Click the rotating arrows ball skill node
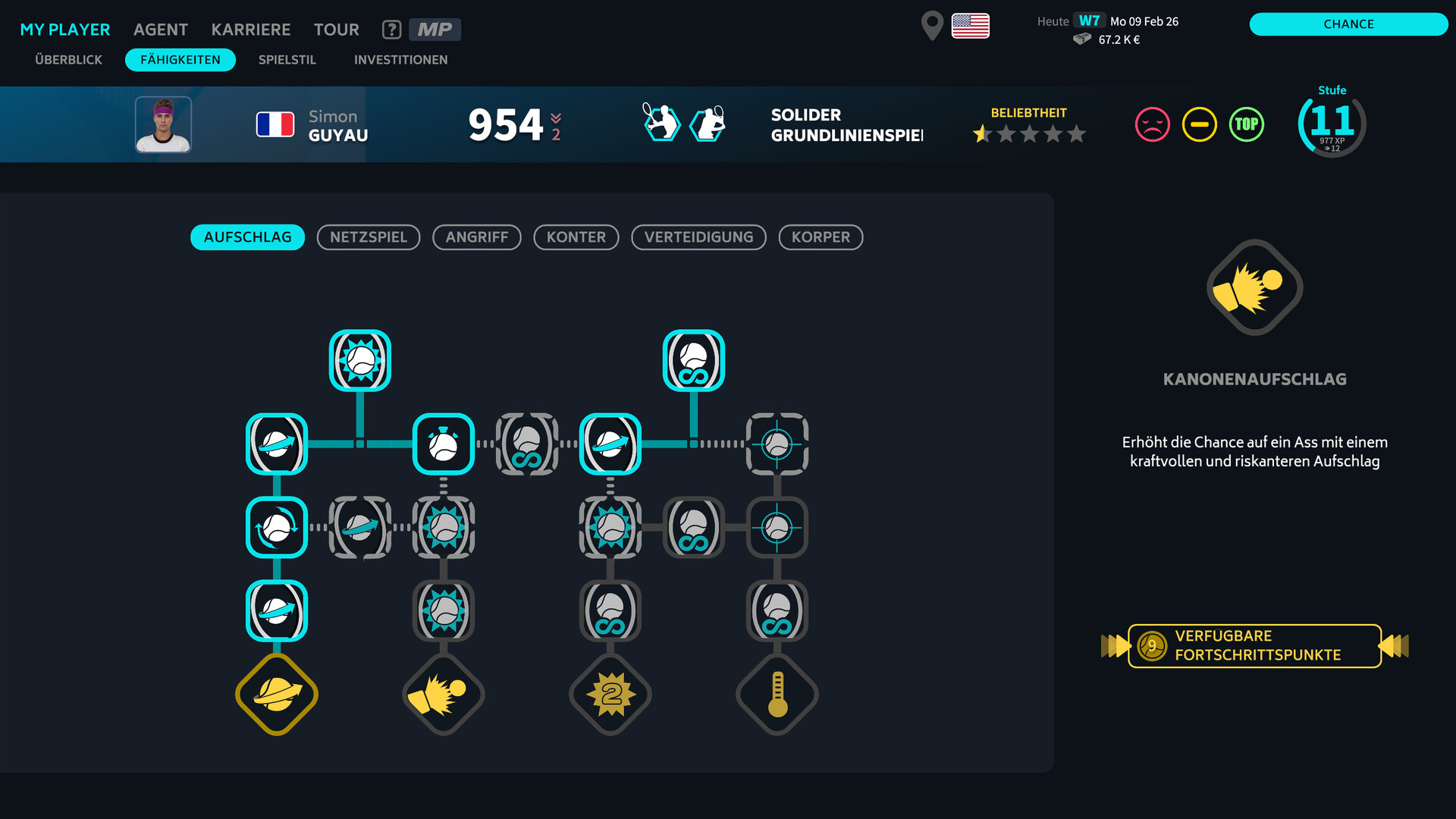 (x=277, y=528)
